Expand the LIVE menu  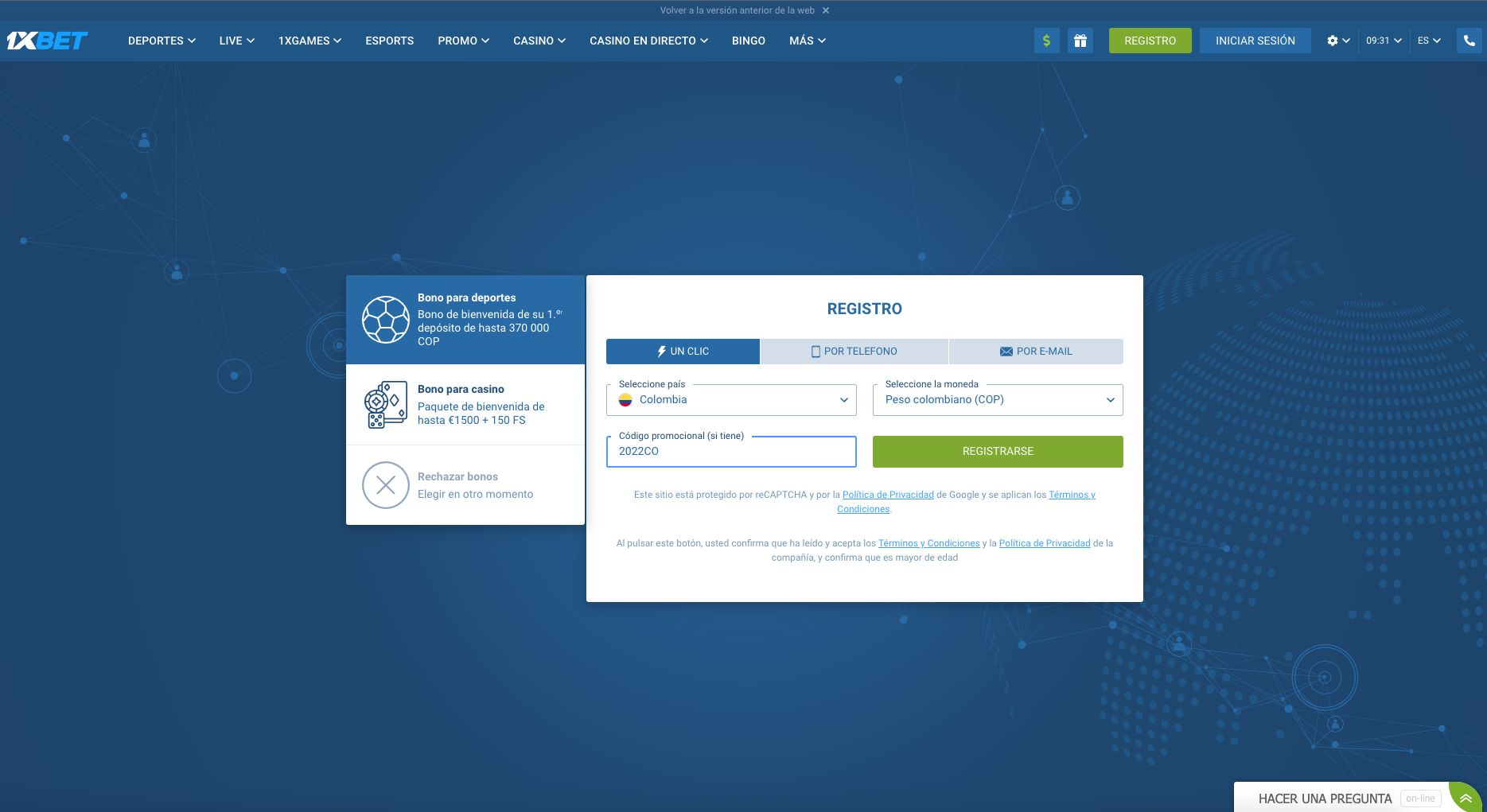(x=236, y=41)
